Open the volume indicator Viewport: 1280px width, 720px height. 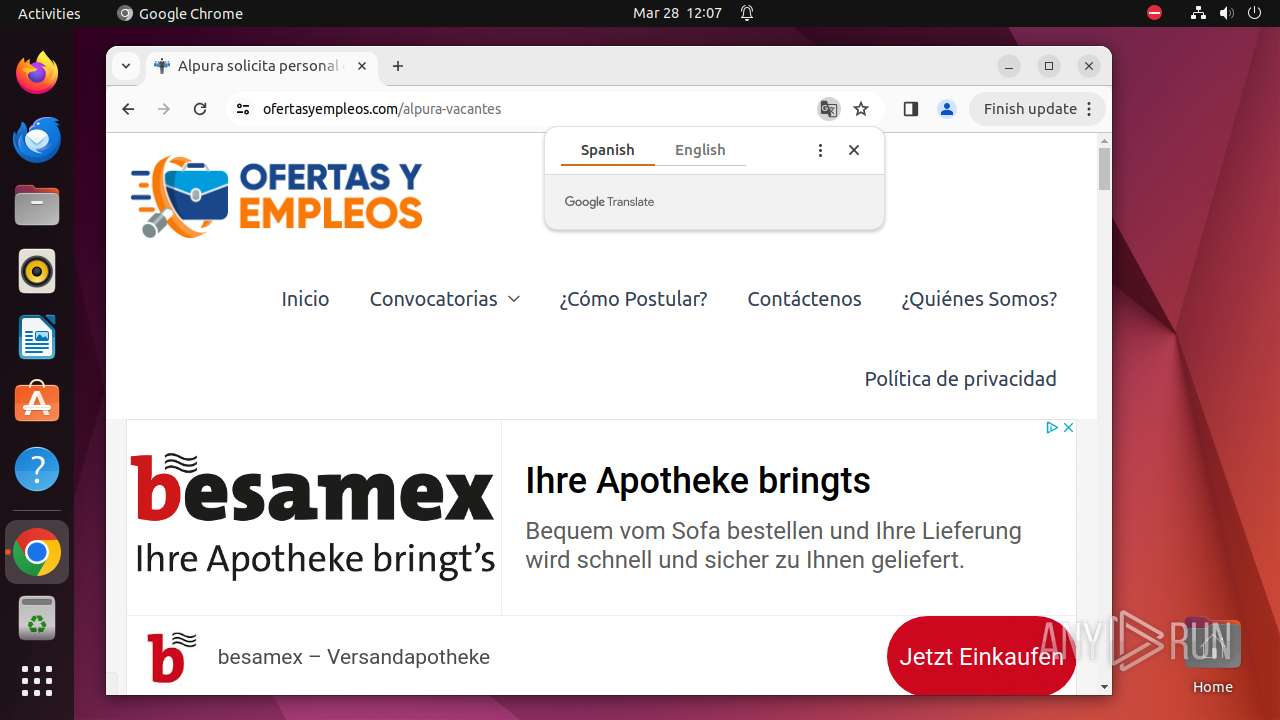(1227, 13)
